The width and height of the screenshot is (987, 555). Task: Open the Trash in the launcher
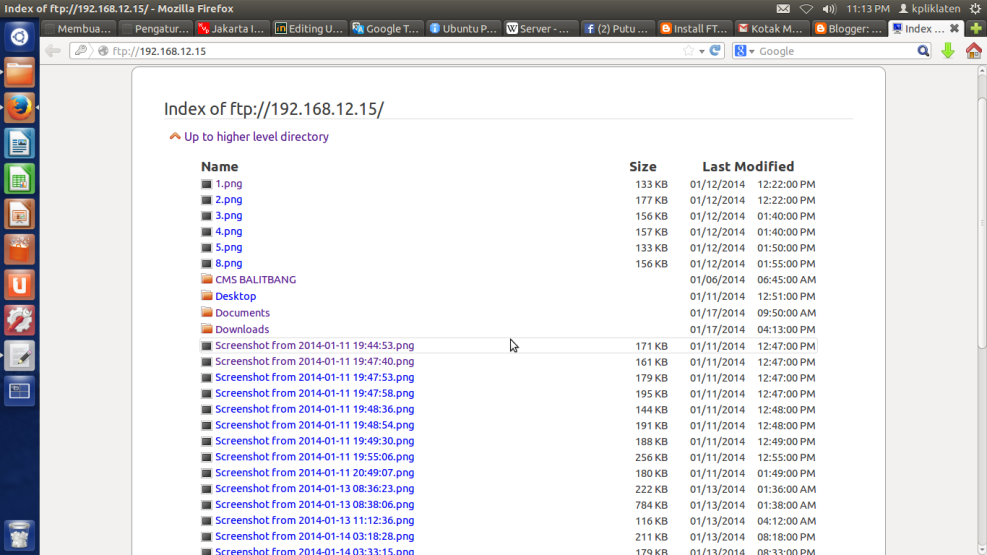tap(20, 534)
